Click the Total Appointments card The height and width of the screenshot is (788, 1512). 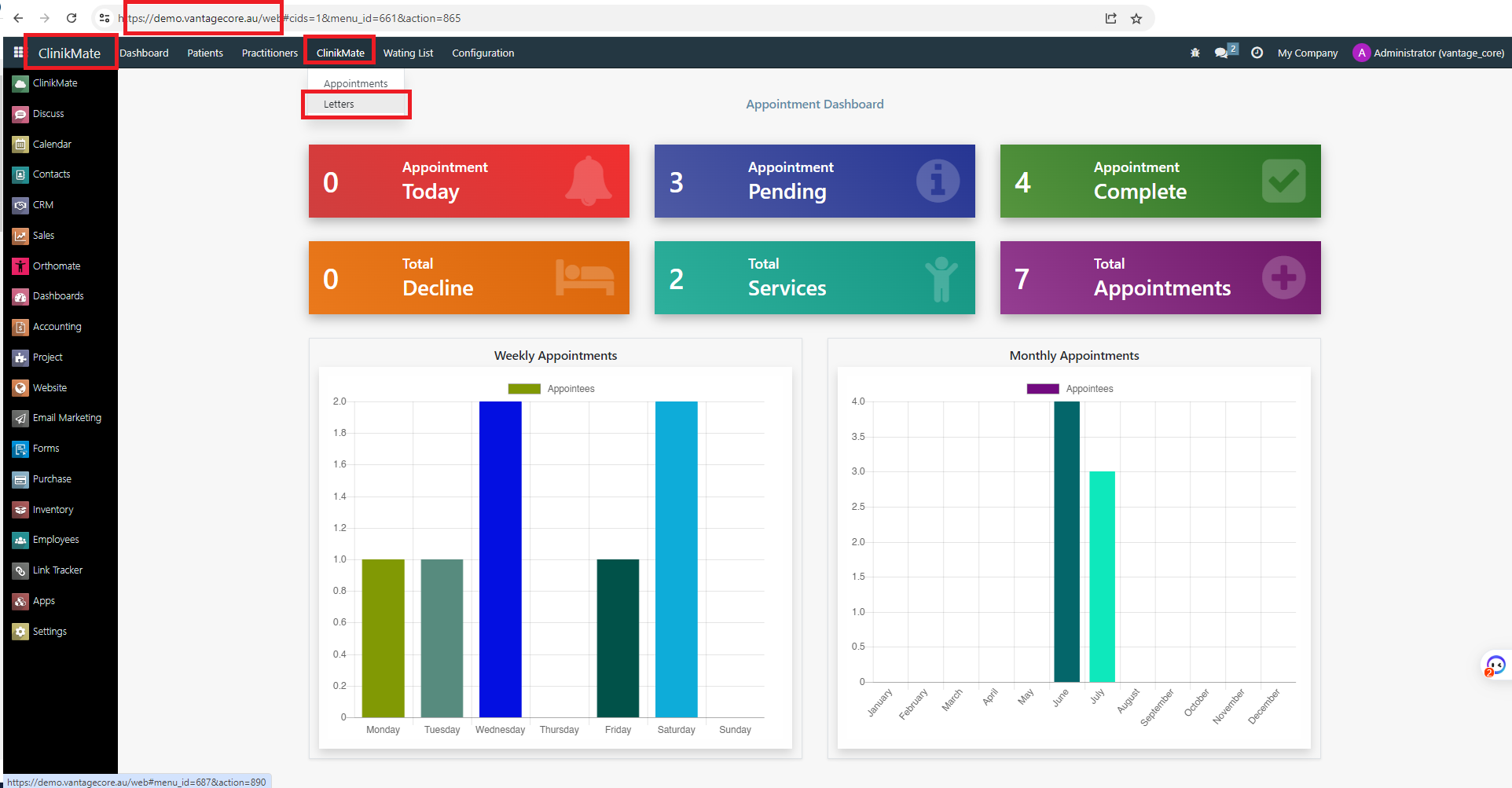(x=1160, y=277)
